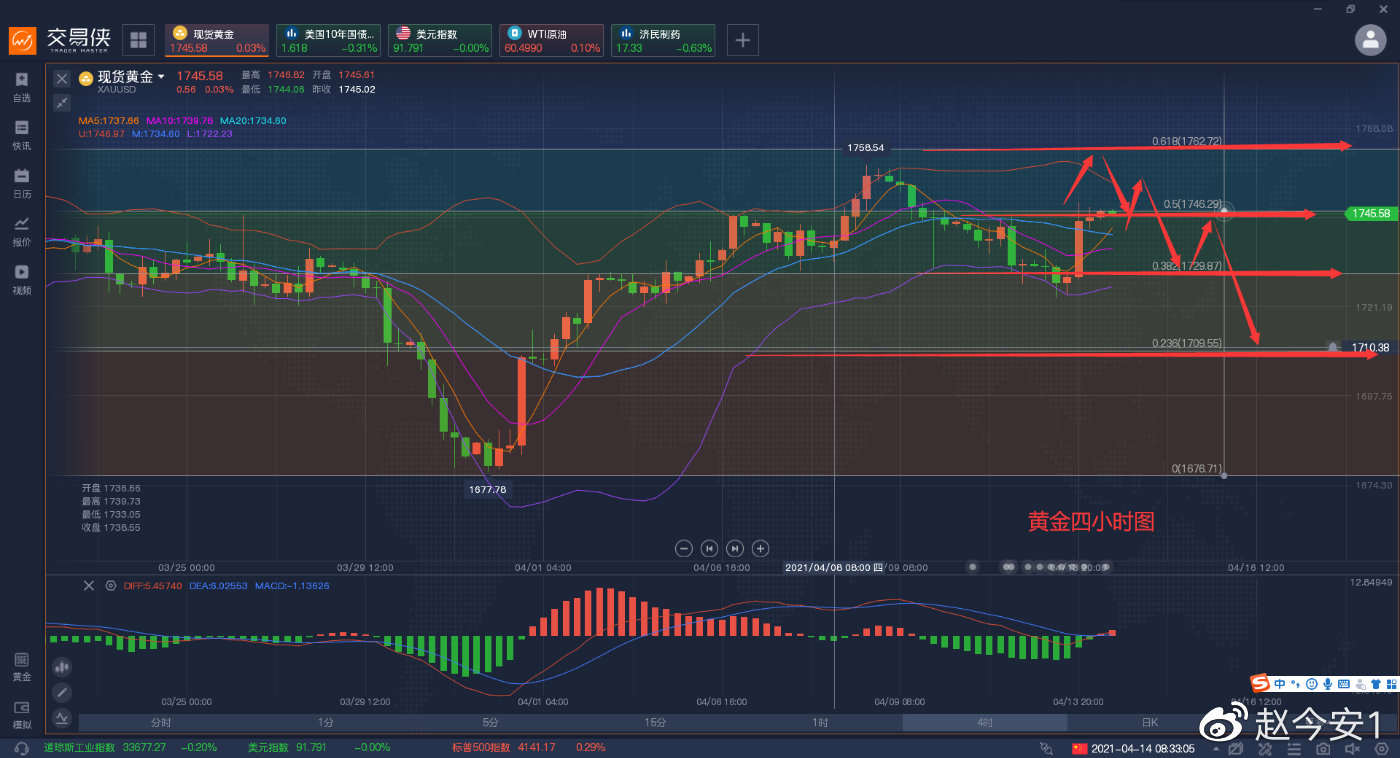Click the 0.382(1729.87) Fibonacci level label
The width and height of the screenshot is (1400, 758).
pos(1186,266)
